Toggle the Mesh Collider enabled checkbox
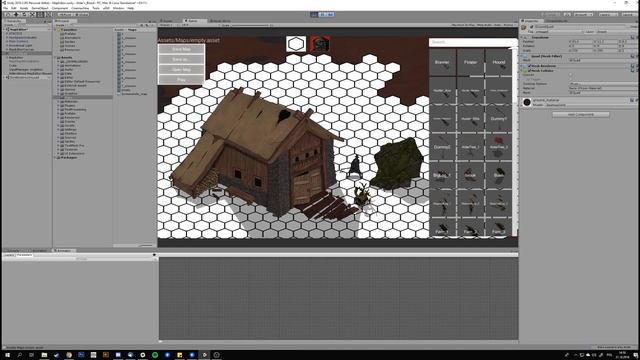 (529, 71)
